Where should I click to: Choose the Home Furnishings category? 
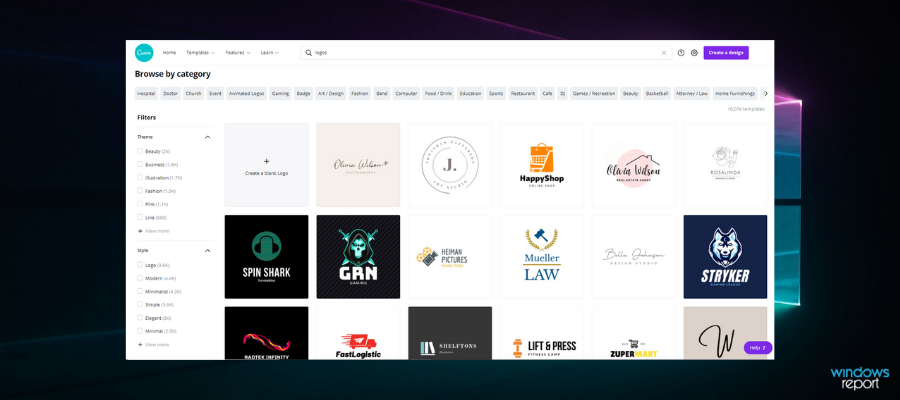[x=735, y=93]
